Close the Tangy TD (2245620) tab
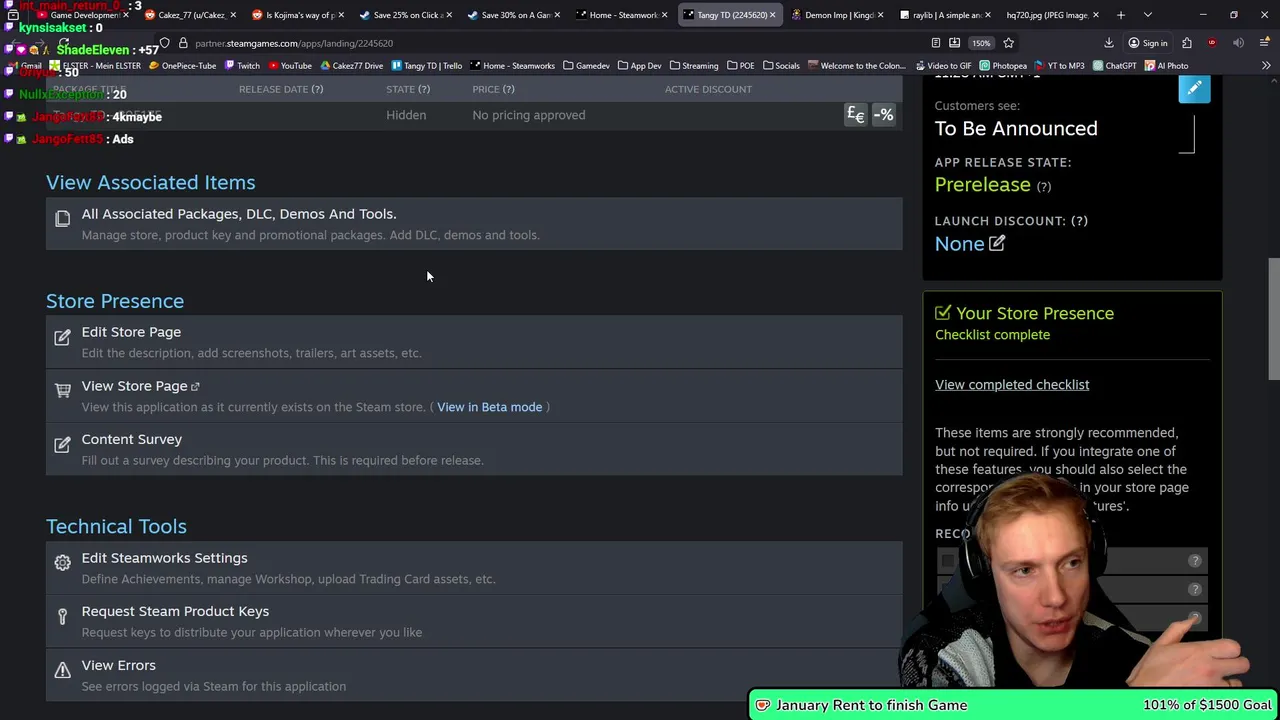Viewport: 1280px width, 720px height. [772, 15]
